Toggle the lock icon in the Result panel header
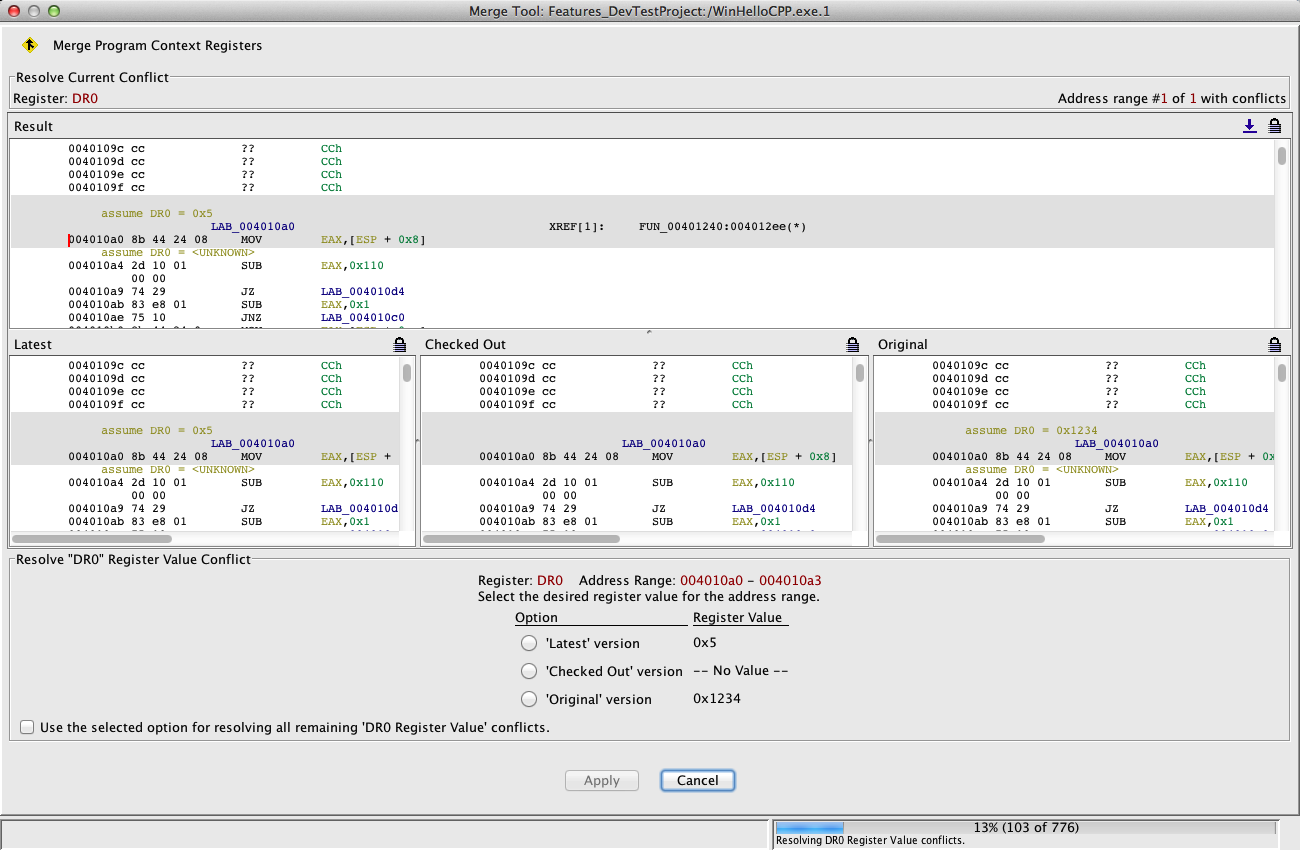 point(1275,126)
